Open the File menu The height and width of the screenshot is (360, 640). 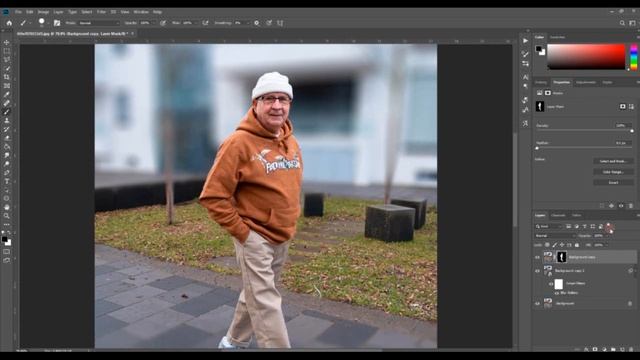pos(18,12)
